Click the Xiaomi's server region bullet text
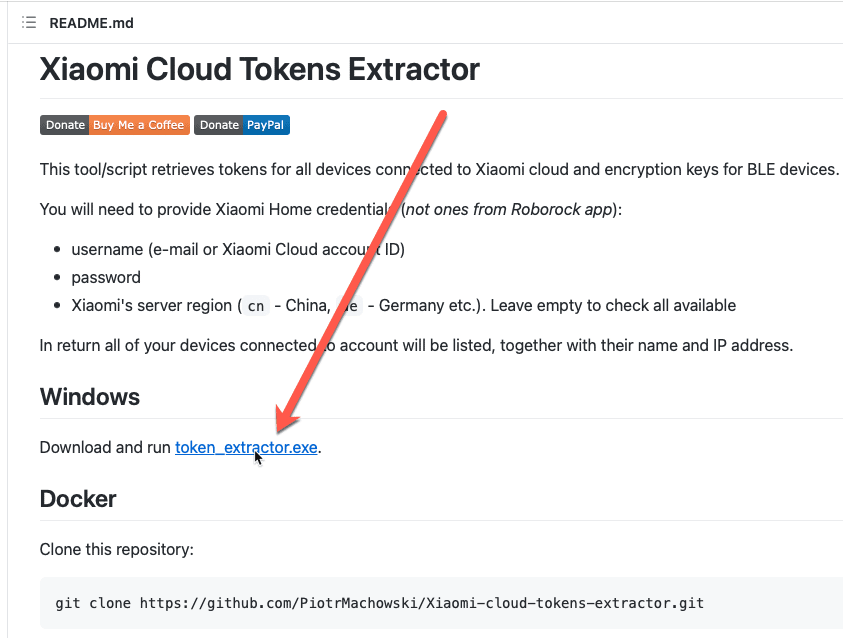 (152, 305)
